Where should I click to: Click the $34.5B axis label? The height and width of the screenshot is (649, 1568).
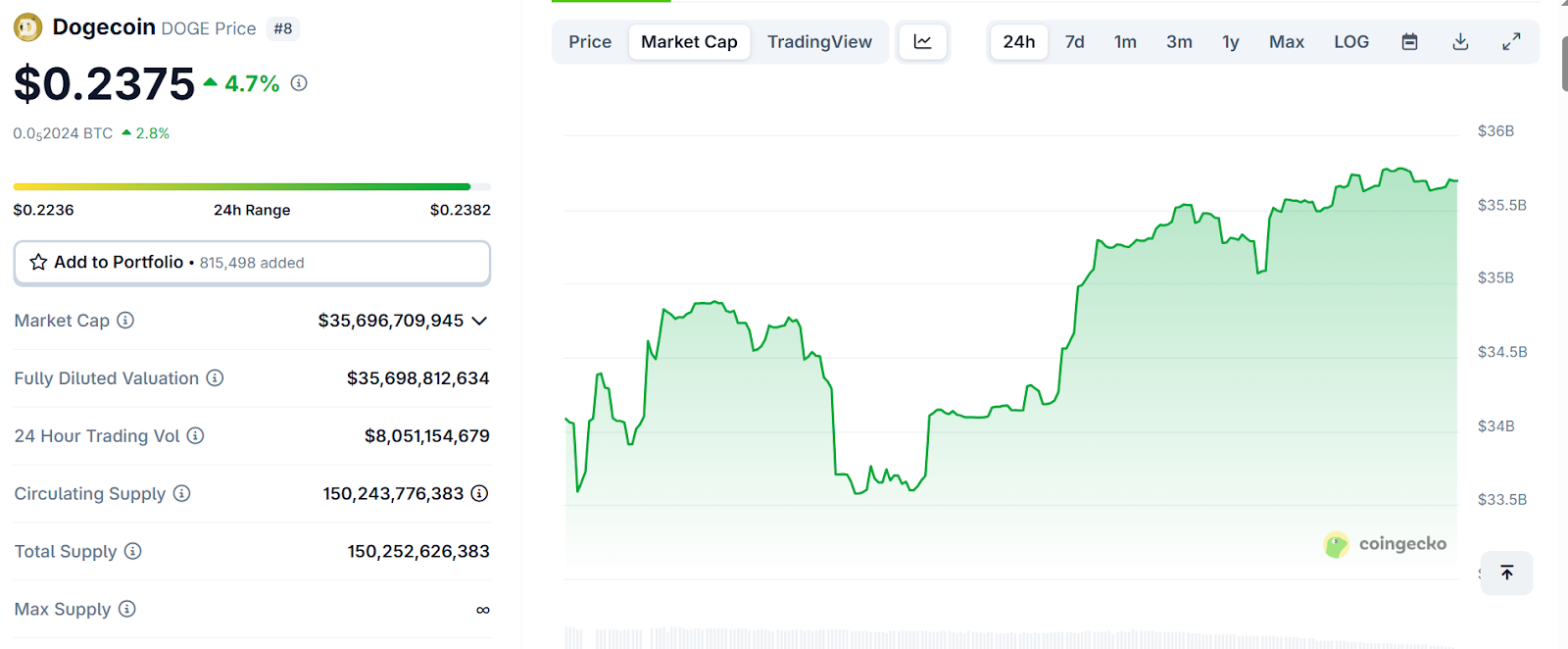(x=1502, y=351)
